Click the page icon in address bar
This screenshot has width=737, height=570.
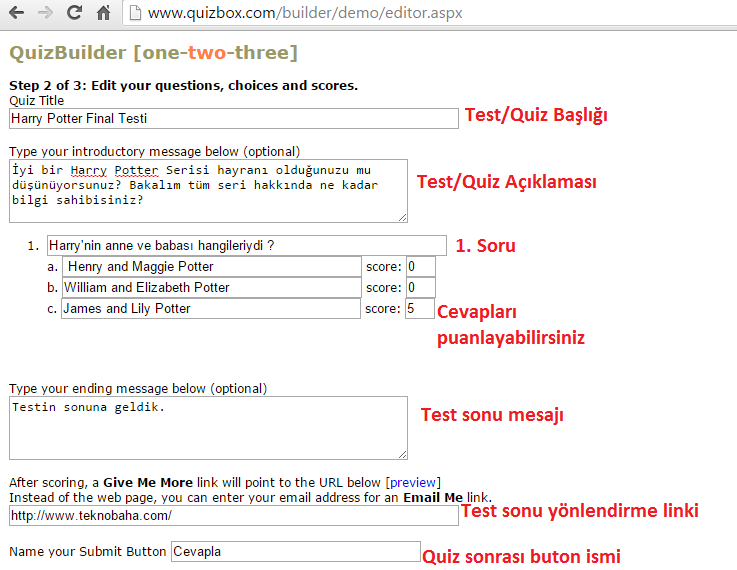tap(135, 13)
